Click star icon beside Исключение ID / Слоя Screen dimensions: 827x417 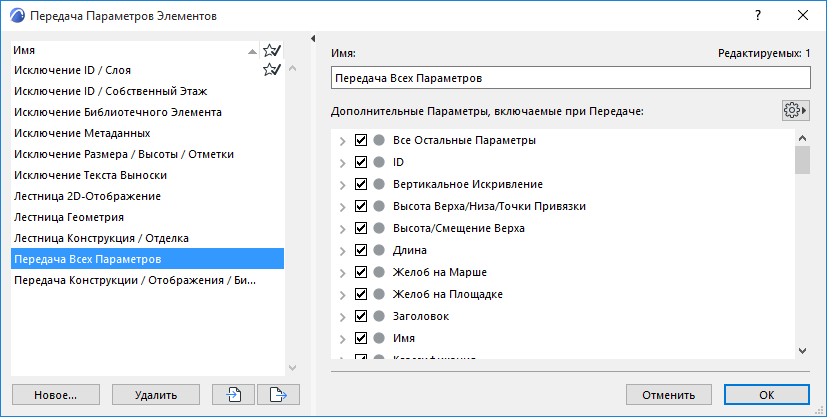tap(271, 70)
